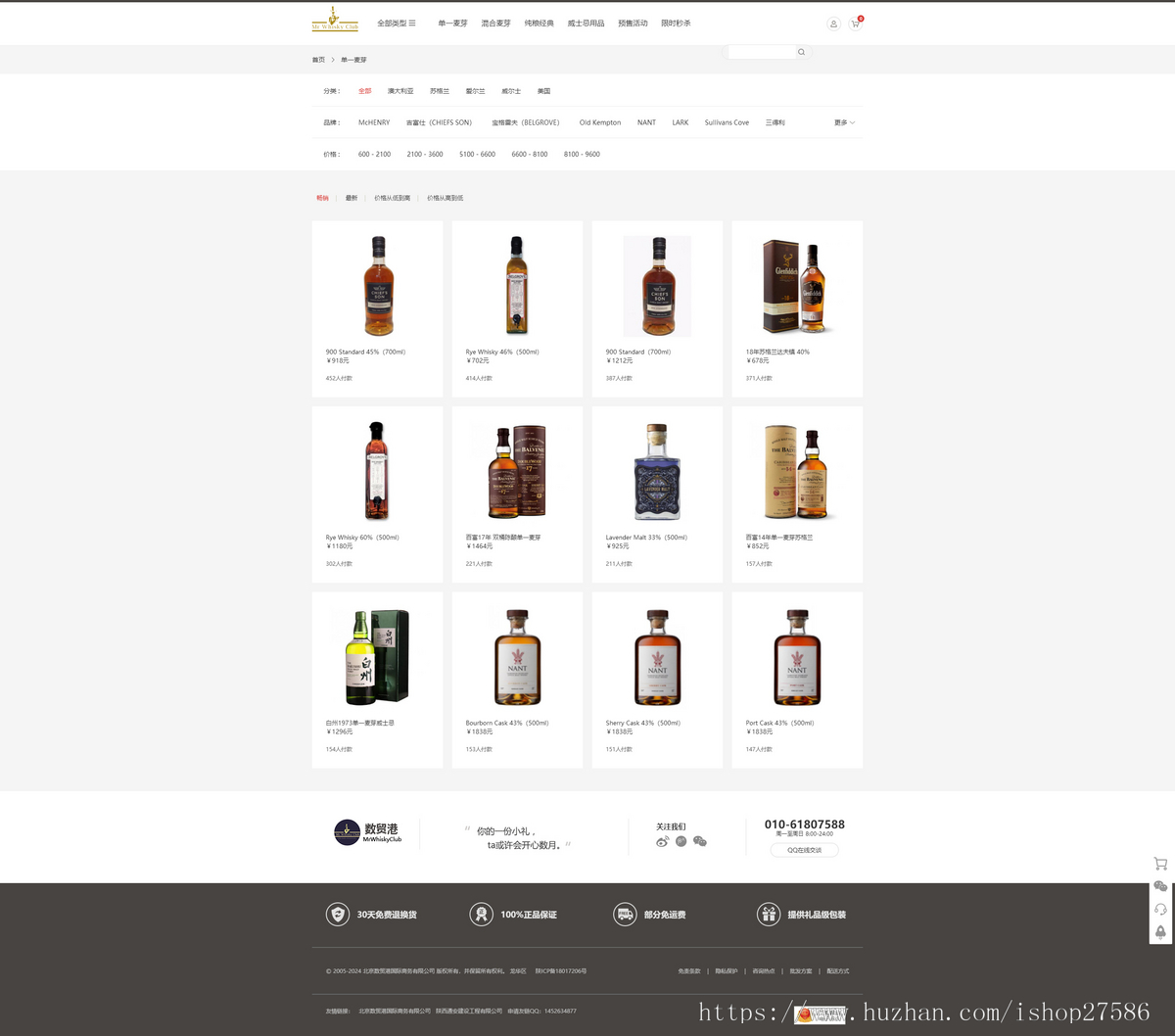Viewport: 1175px width, 1036px height.
Task: Go to 单一麦芽 in the navigation bar
Action: (452, 24)
